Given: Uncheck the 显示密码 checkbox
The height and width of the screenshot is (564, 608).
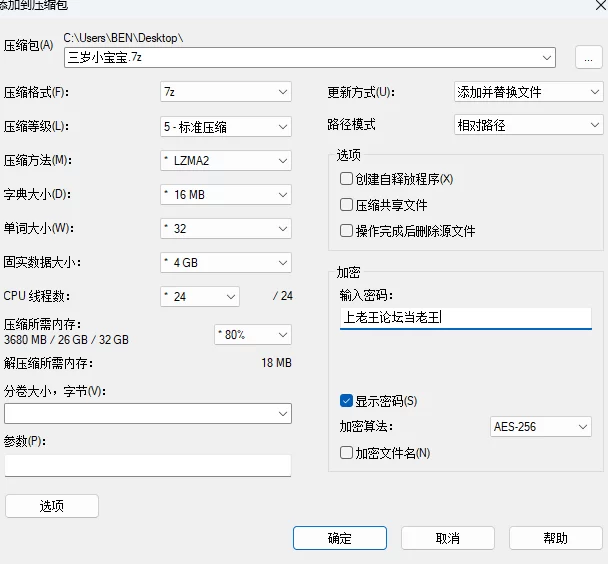Looking at the screenshot, I should pos(347,401).
